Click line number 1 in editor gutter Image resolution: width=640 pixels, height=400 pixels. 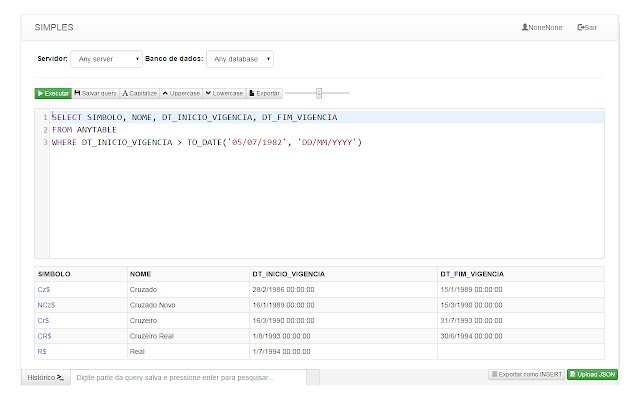tap(45, 118)
